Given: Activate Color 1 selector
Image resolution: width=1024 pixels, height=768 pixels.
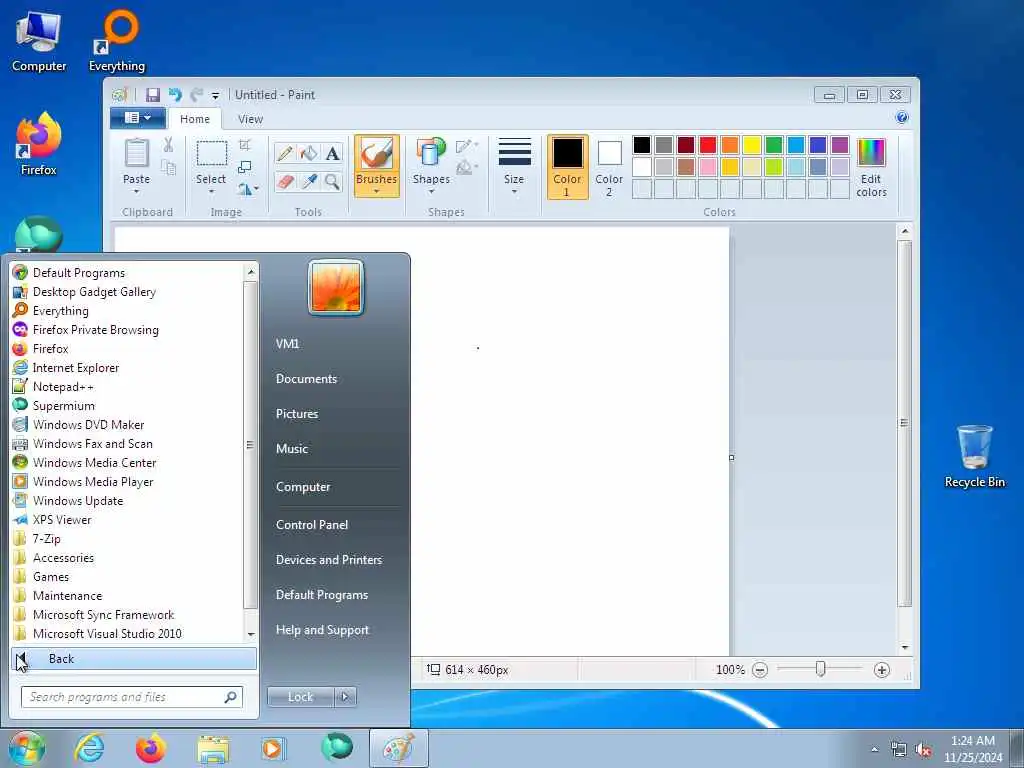Looking at the screenshot, I should pyautogui.click(x=567, y=167).
